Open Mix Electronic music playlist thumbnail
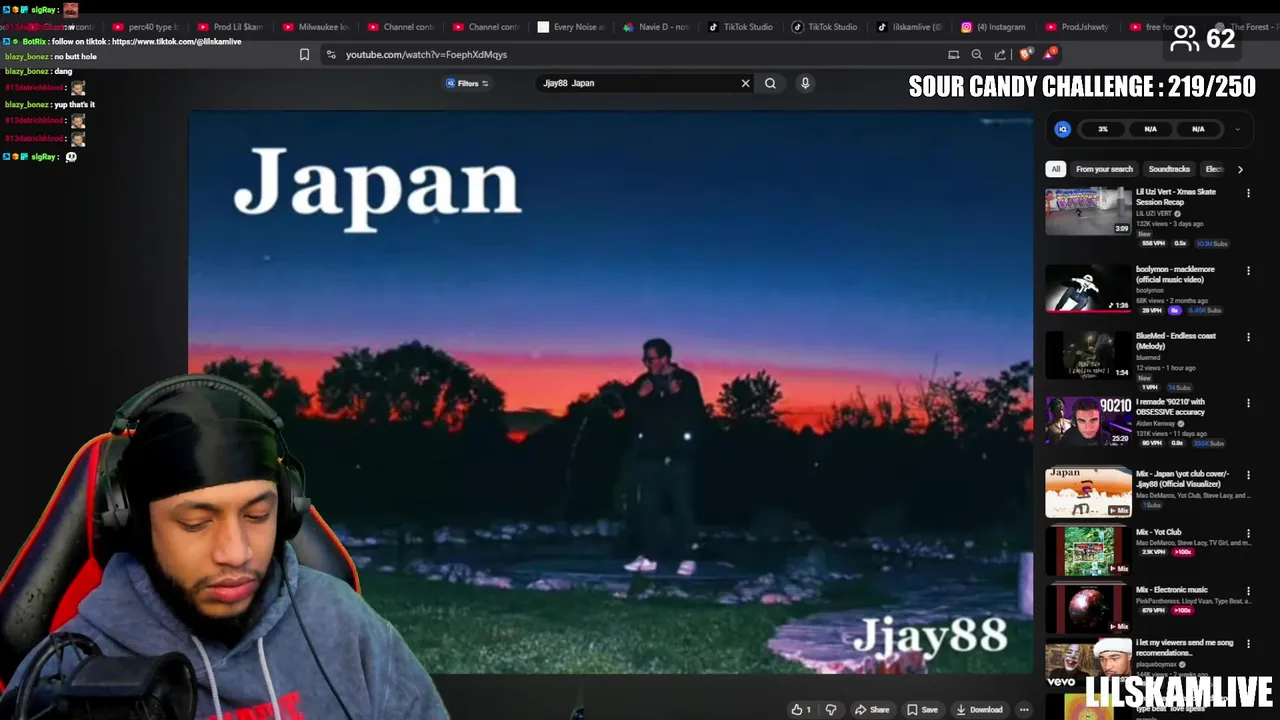Screen dimensions: 1280x720 coord(1088,607)
